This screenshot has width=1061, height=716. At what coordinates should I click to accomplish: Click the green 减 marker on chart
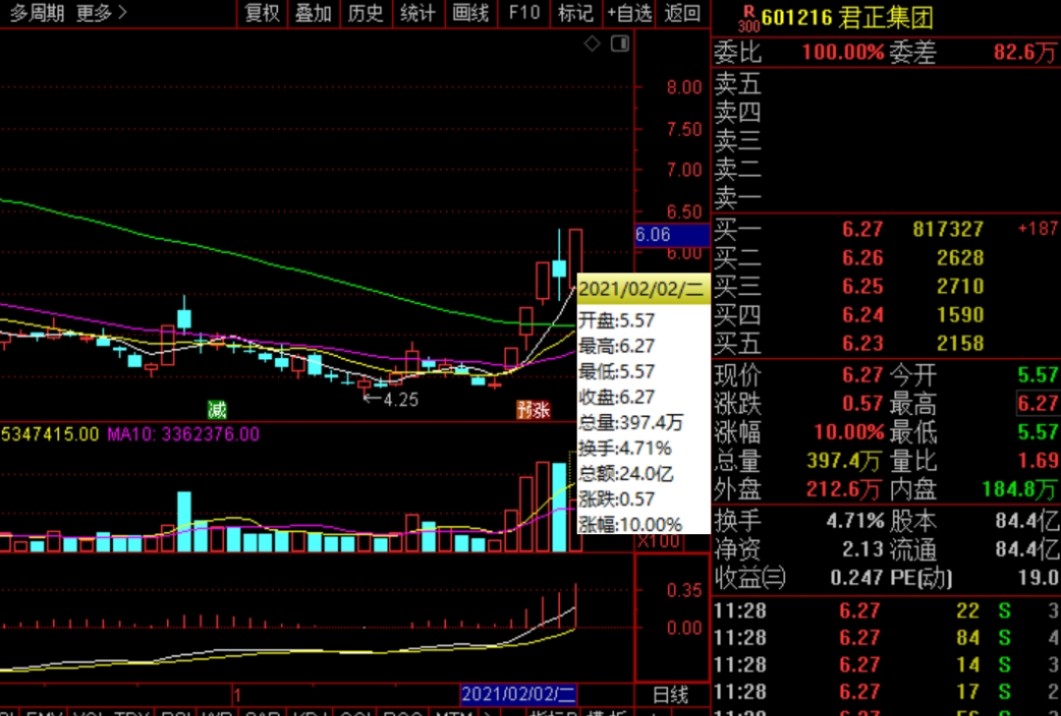217,409
